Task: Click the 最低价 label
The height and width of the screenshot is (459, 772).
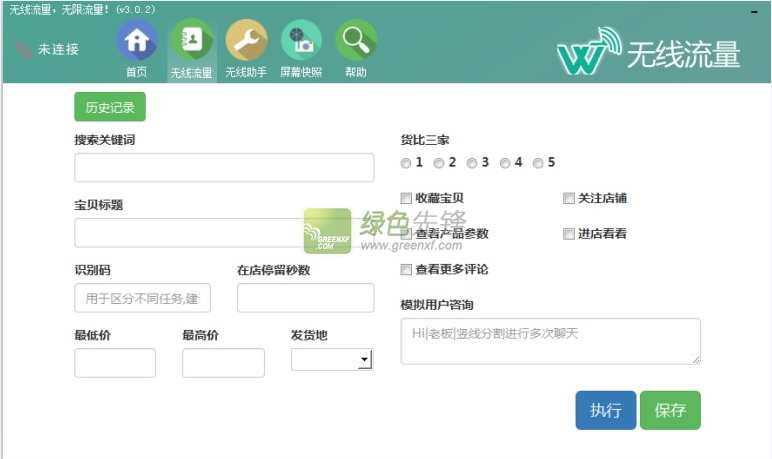Action: tap(93, 335)
